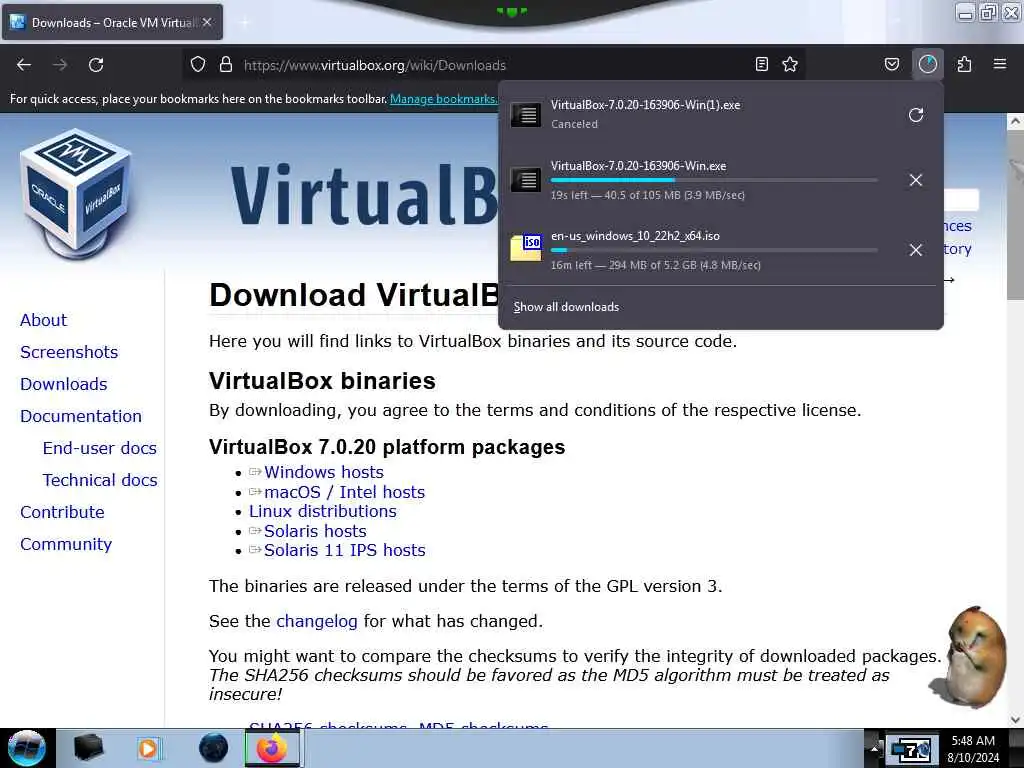
Task: Click Show all downloads
Action: pyautogui.click(x=566, y=307)
